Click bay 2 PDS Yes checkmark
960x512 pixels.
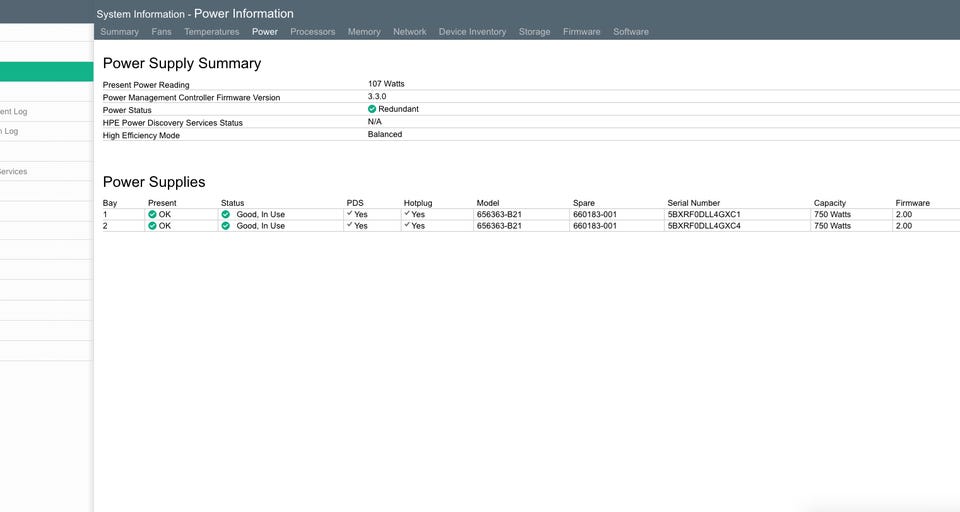[x=350, y=225]
